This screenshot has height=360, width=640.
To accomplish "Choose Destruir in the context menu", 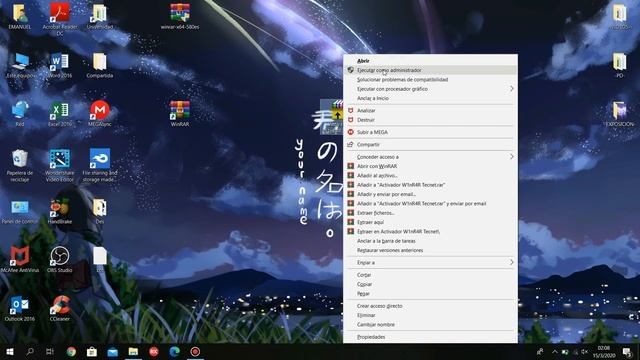I will 431,120.
